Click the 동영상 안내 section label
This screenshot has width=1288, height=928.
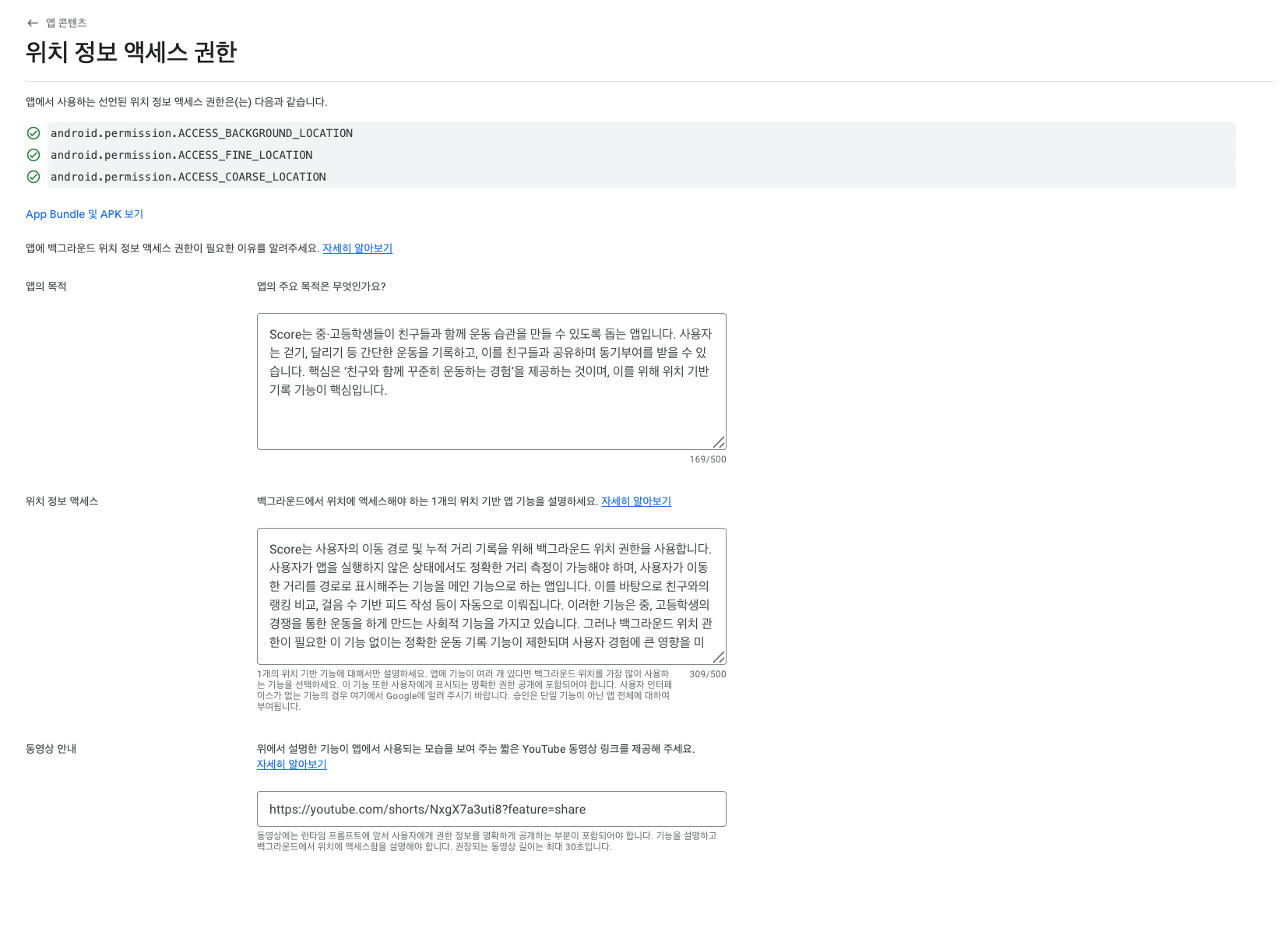coord(51,749)
